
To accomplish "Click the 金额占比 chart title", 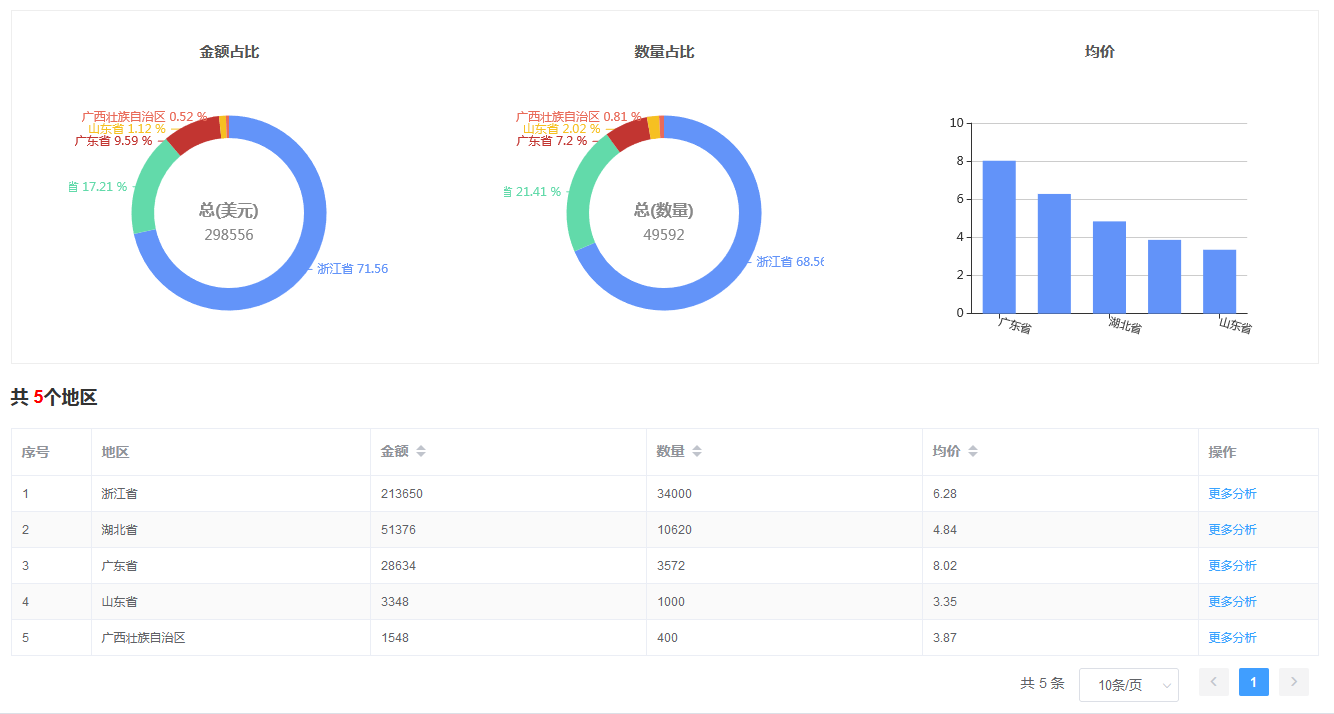I will pyautogui.click(x=229, y=52).
